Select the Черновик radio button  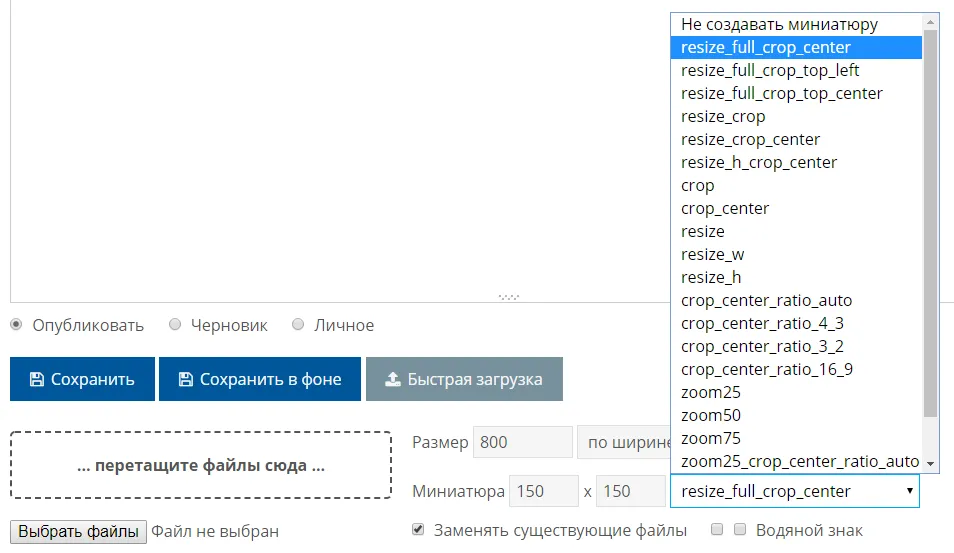(x=175, y=324)
